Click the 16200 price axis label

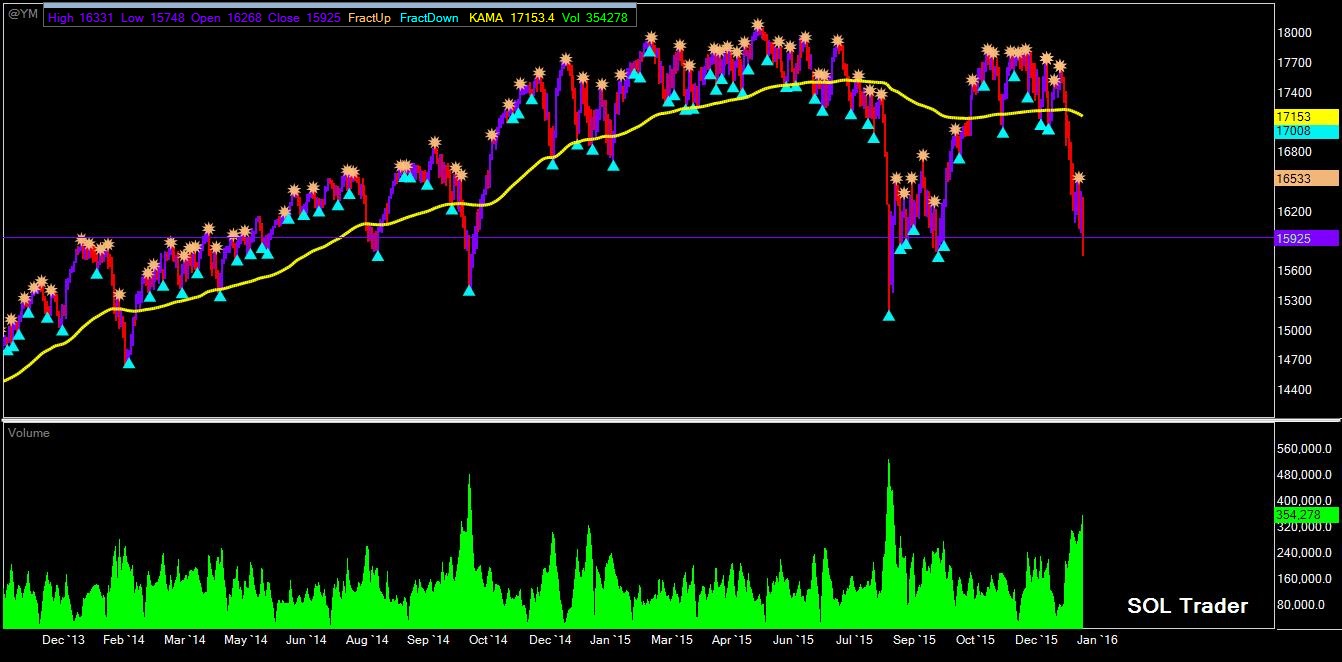(x=1294, y=212)
